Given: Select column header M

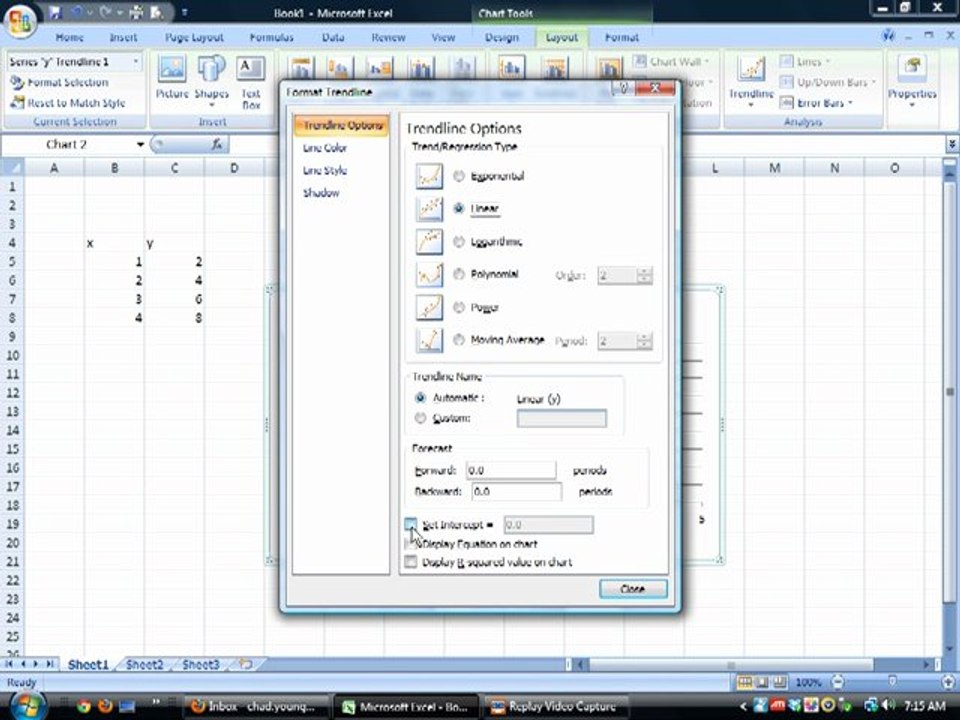Looking at the screenshot, I should pyautogui.click(x=774, y=168).
